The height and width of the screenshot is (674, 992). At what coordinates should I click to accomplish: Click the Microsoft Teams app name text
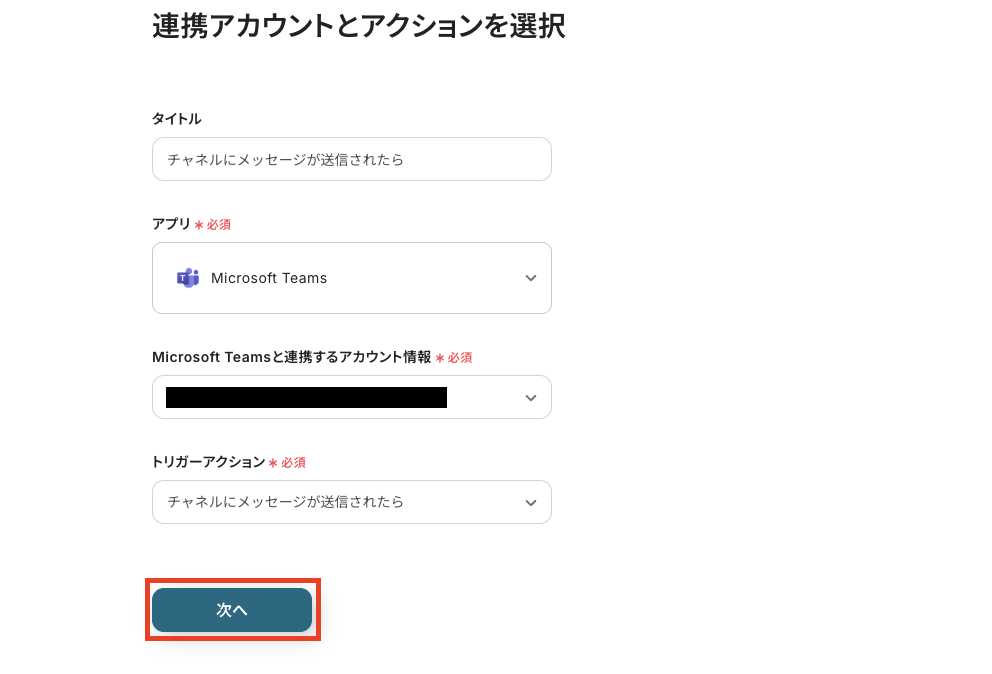click(269, 278)
